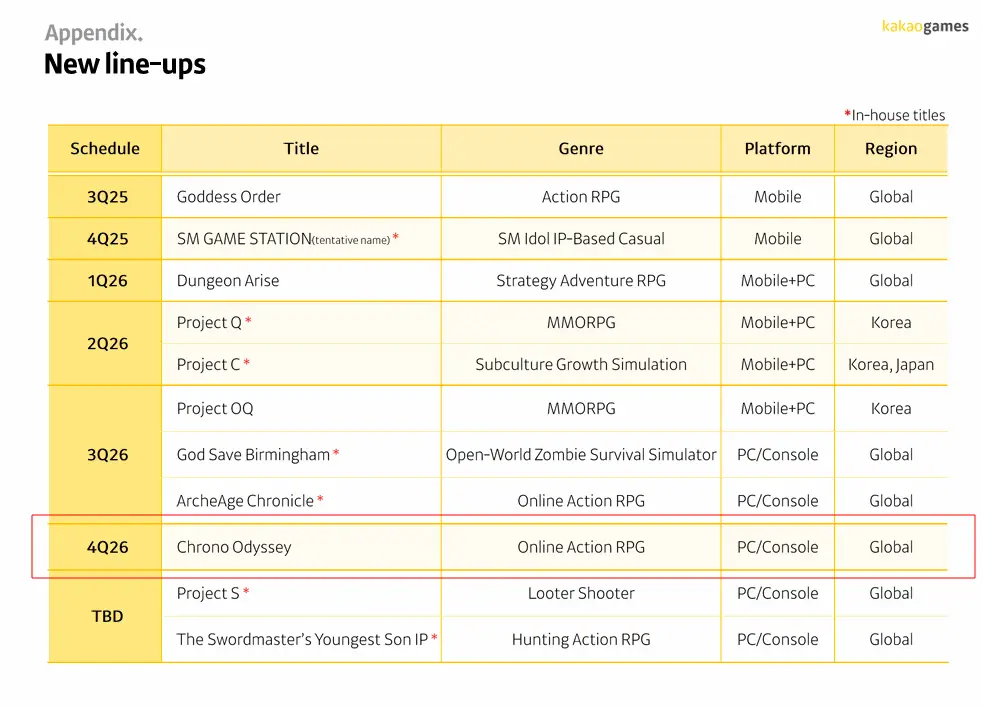Click the 'Looter Shooter' genre
The image size is (983, 706).
[581, 593]
